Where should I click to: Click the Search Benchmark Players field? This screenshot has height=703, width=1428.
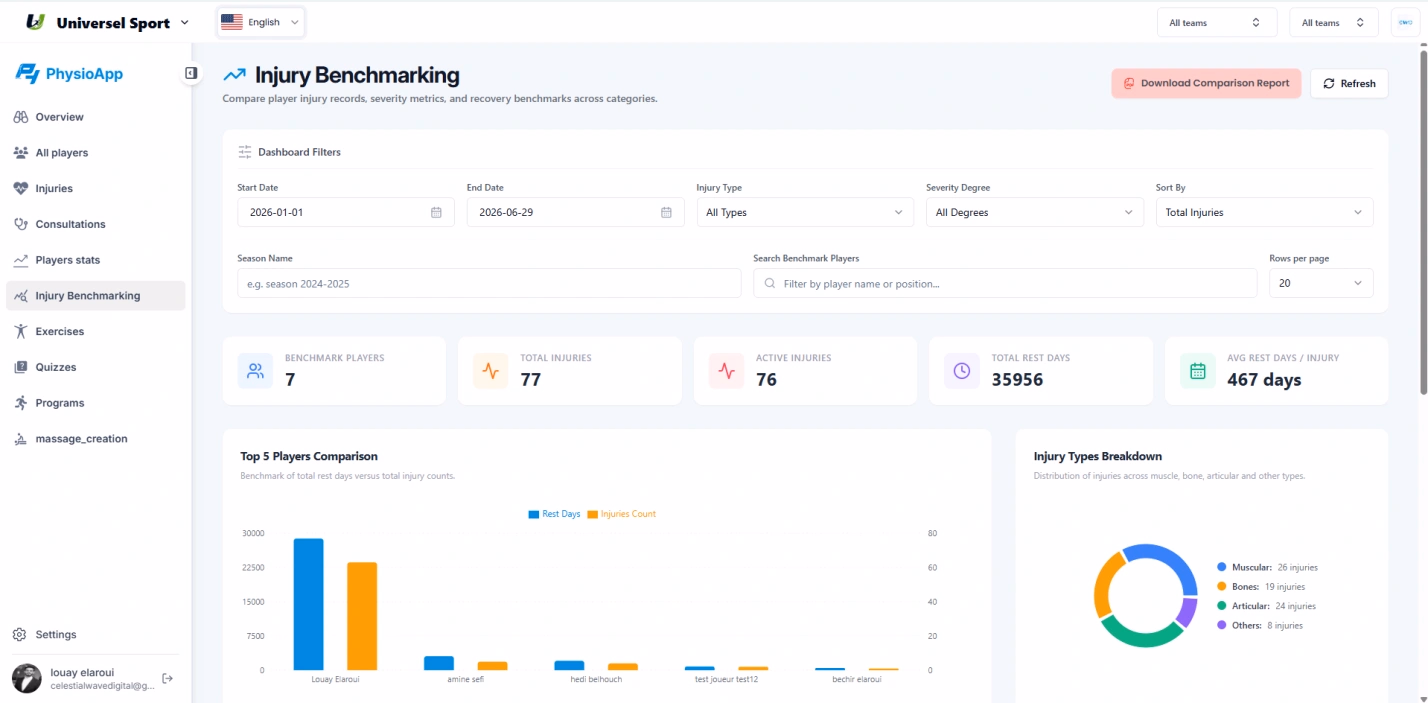tap(1005, 283)
